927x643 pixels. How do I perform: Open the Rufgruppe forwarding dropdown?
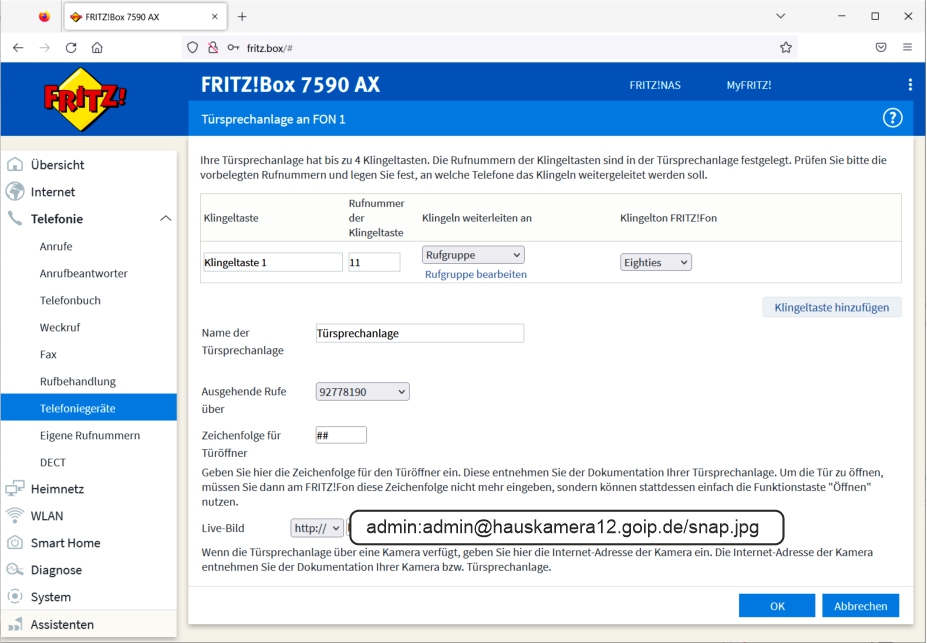tap(472, 255)
